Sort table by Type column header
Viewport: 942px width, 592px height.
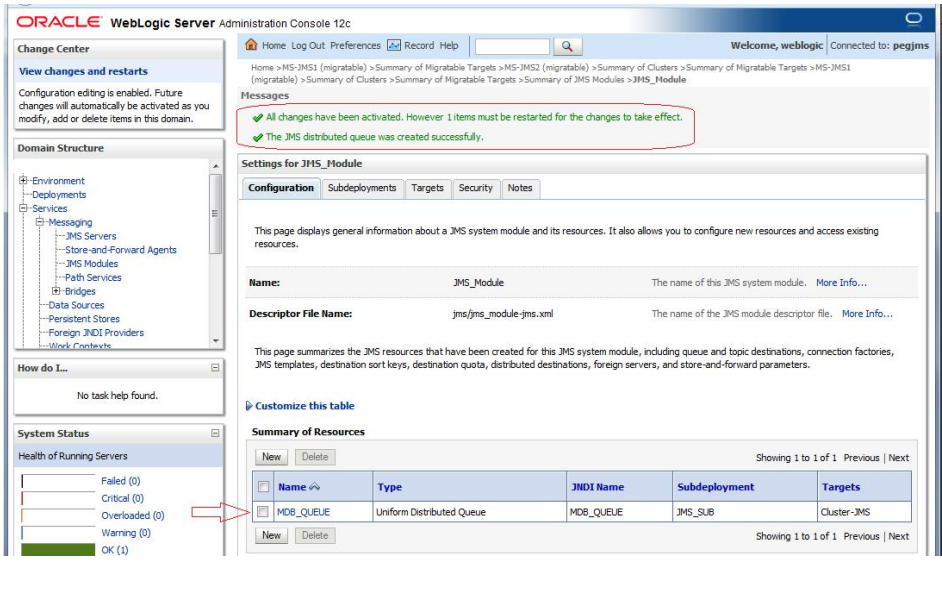click(389, 487)
